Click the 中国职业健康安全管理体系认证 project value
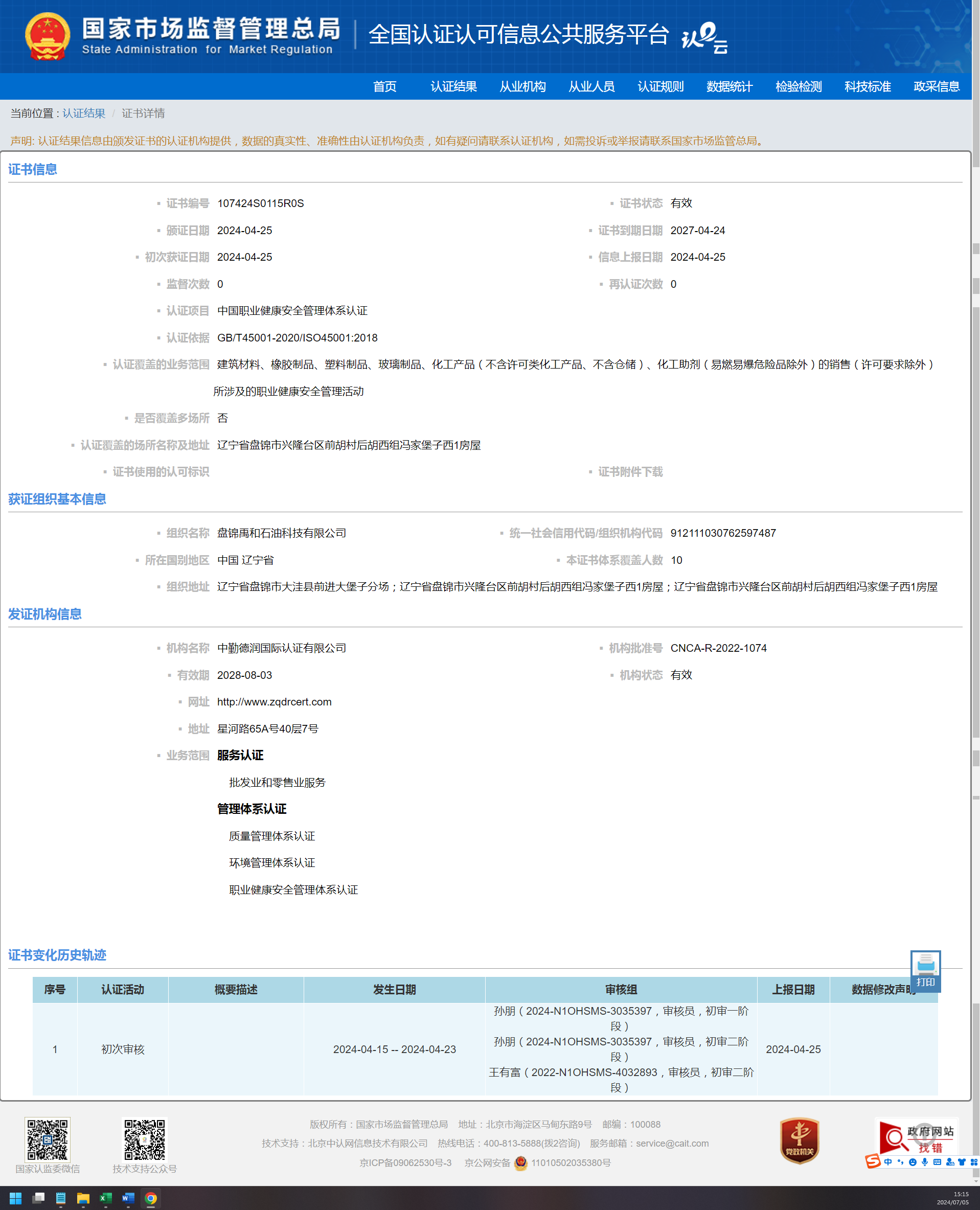 (292, 310)
